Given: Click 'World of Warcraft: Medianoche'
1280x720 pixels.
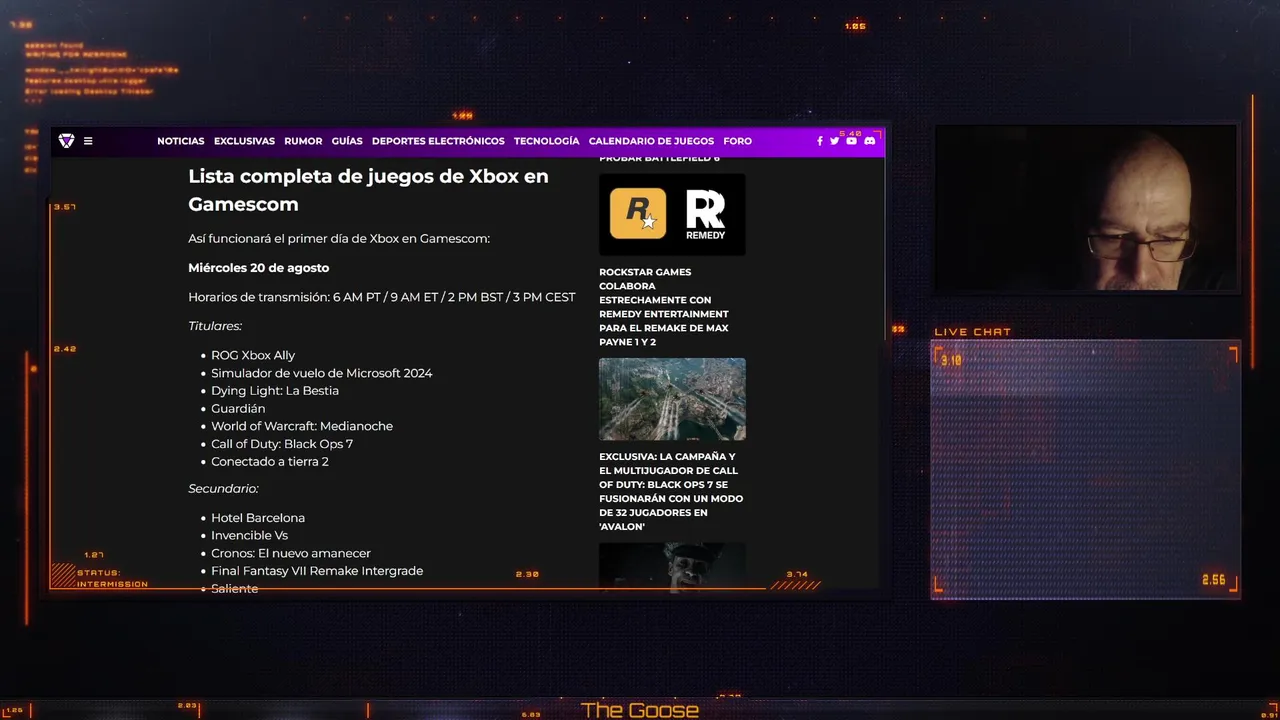Looking at the screenshot, I should click(302, 426).
